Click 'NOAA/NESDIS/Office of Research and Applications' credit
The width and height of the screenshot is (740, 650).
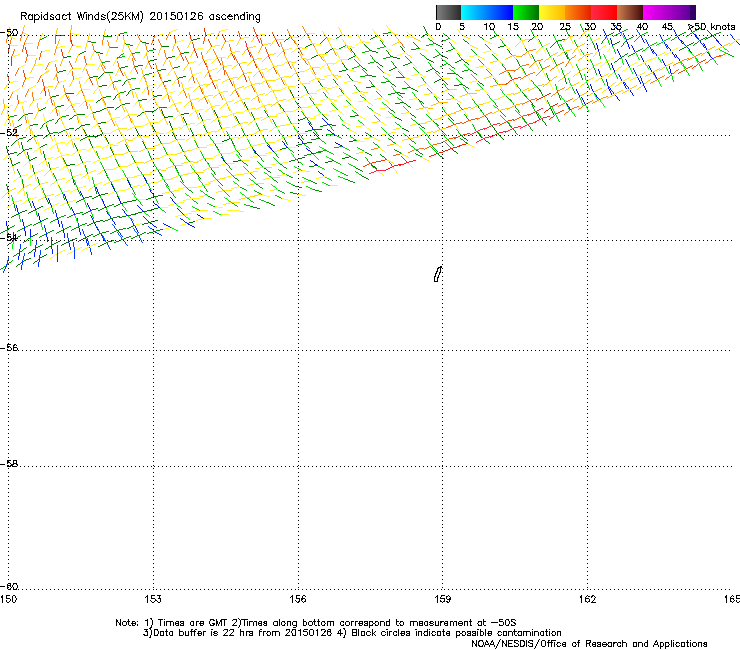589,644
